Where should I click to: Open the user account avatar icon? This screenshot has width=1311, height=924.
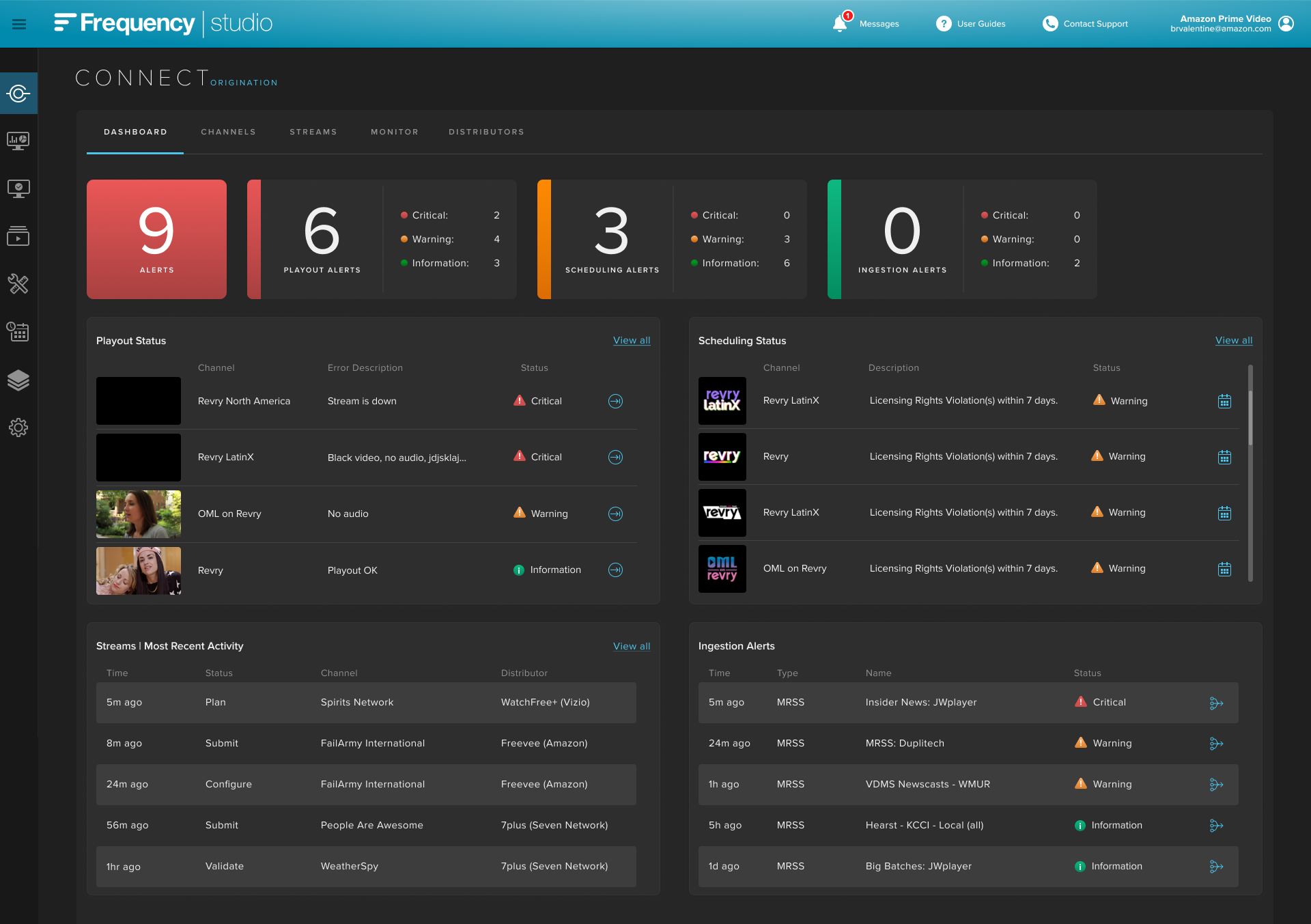pyautogui.click(x=1286, y=24)
